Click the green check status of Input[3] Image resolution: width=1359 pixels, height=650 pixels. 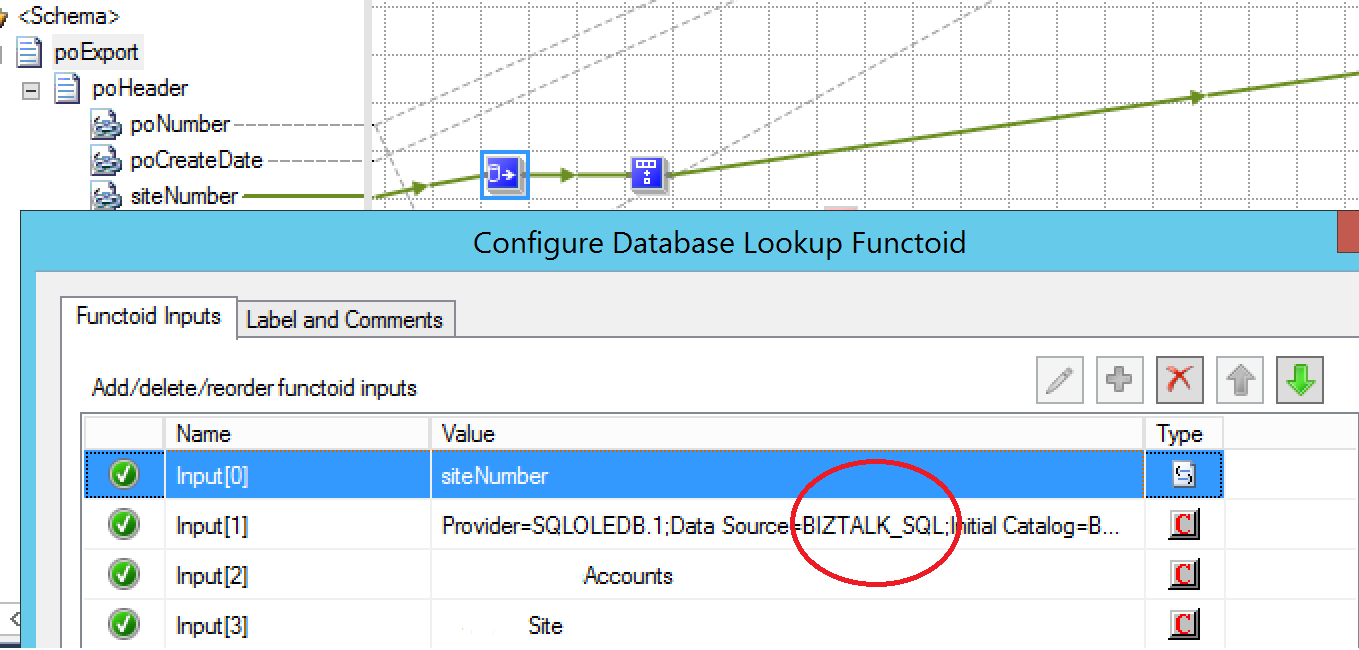tap(124, 625)
